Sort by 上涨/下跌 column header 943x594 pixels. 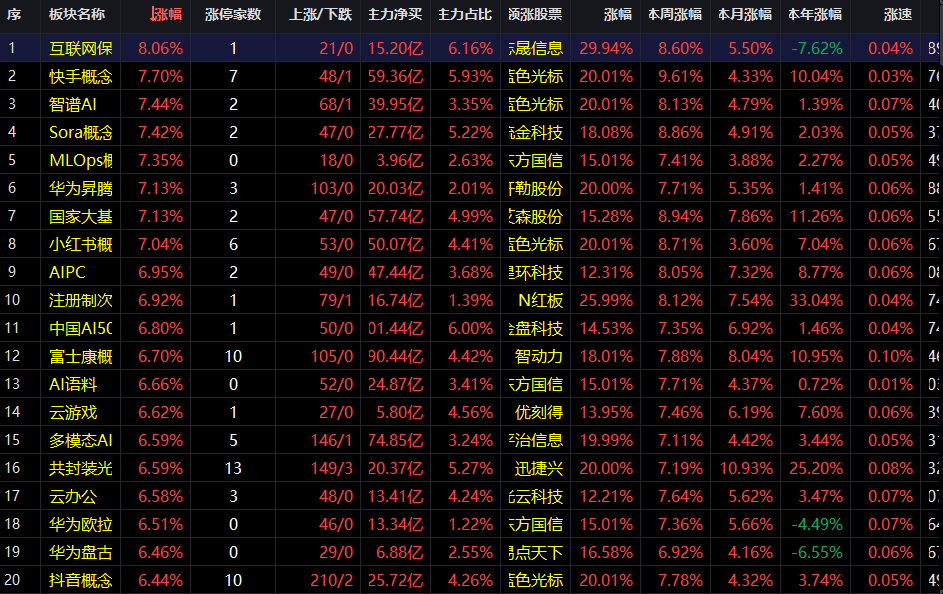(321, 14)
